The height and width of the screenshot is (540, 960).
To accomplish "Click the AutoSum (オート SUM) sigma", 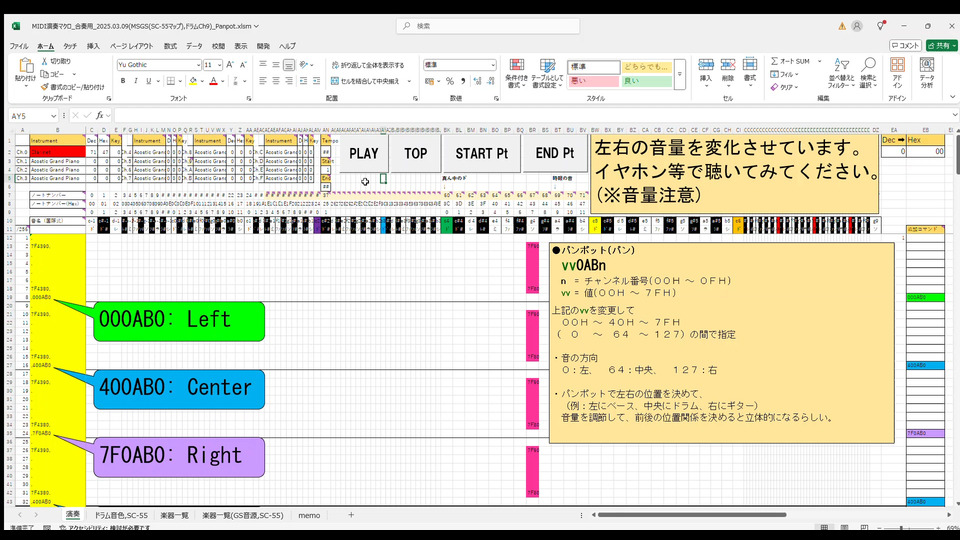I will (x=774, y=61).
